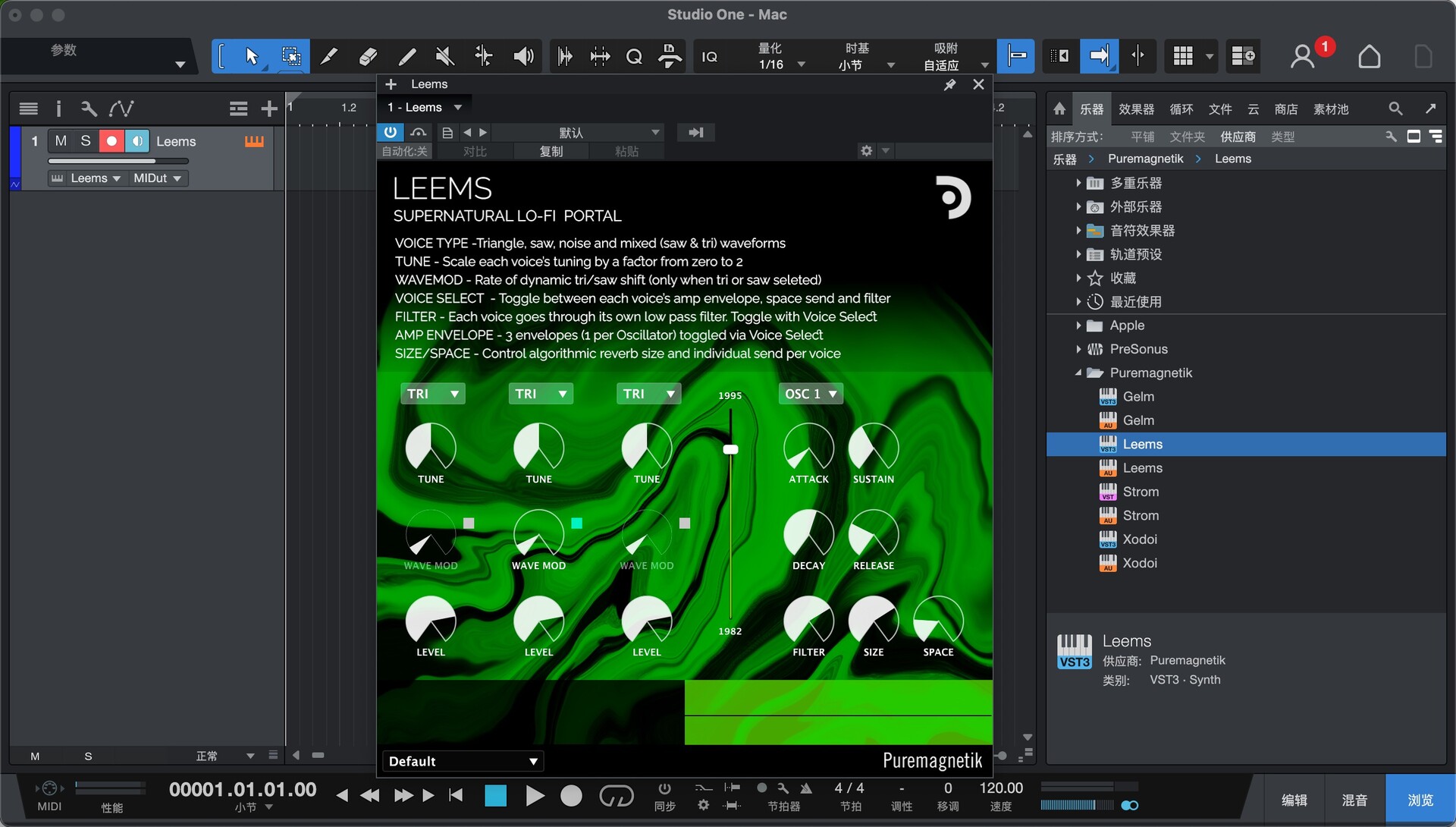Toggle the loop button in transport

pos(616,795)
